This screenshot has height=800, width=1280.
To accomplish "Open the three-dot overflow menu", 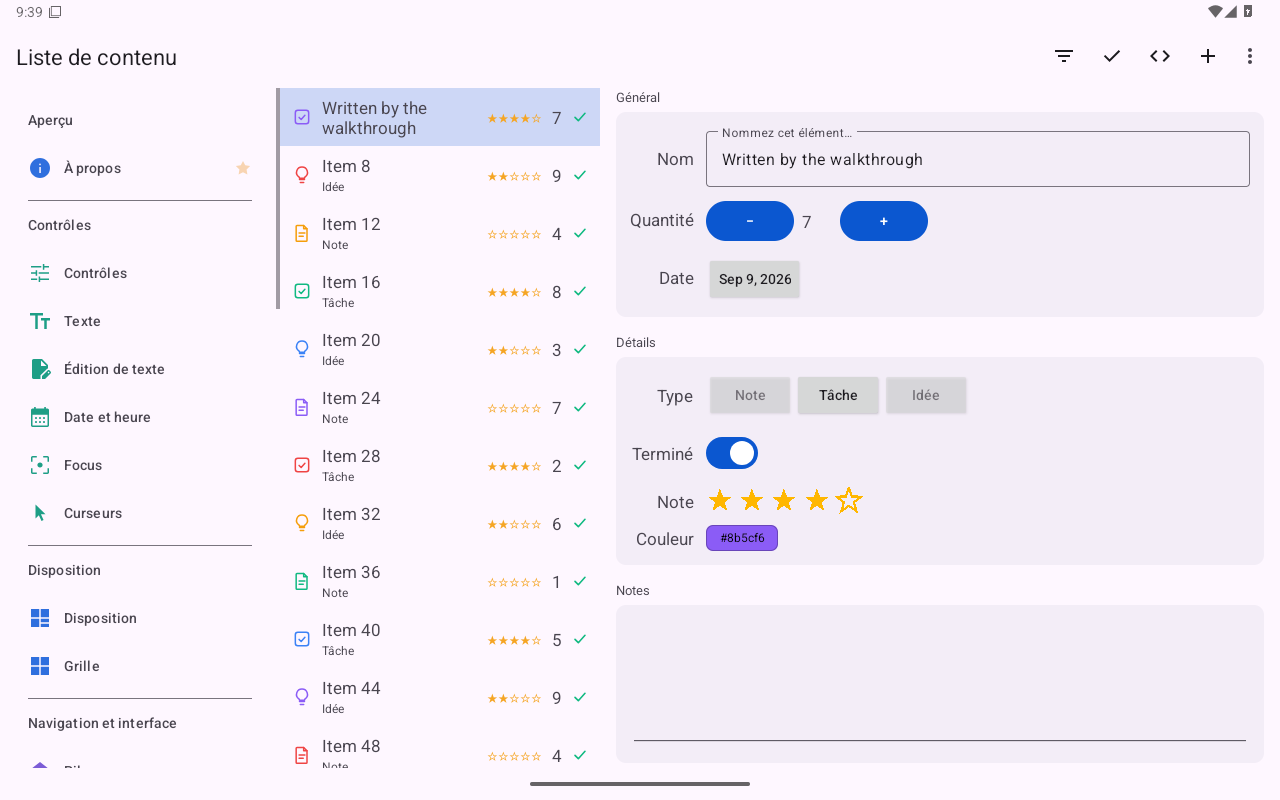I will pyautogui.click(x=1250, y=56).
